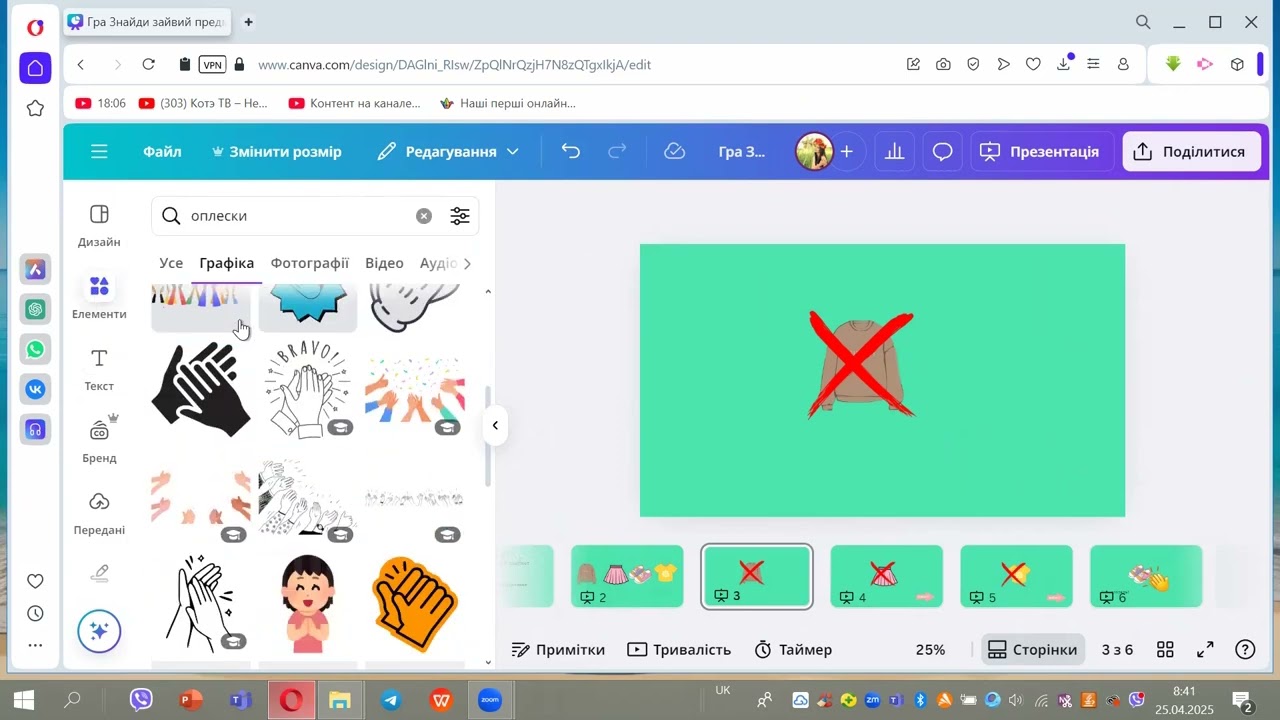
Task: Open the Елементи panel in sidebar
Action: pyautogui.click(x=99, y=297)
